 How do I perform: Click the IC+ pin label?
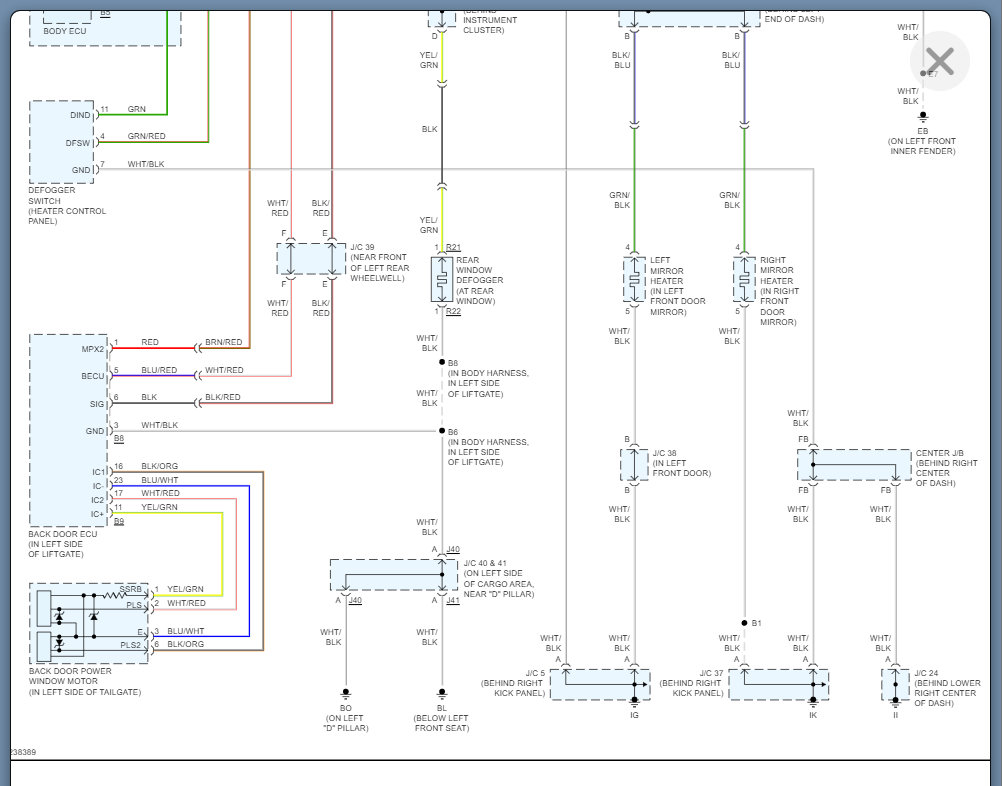pos(97,514)
